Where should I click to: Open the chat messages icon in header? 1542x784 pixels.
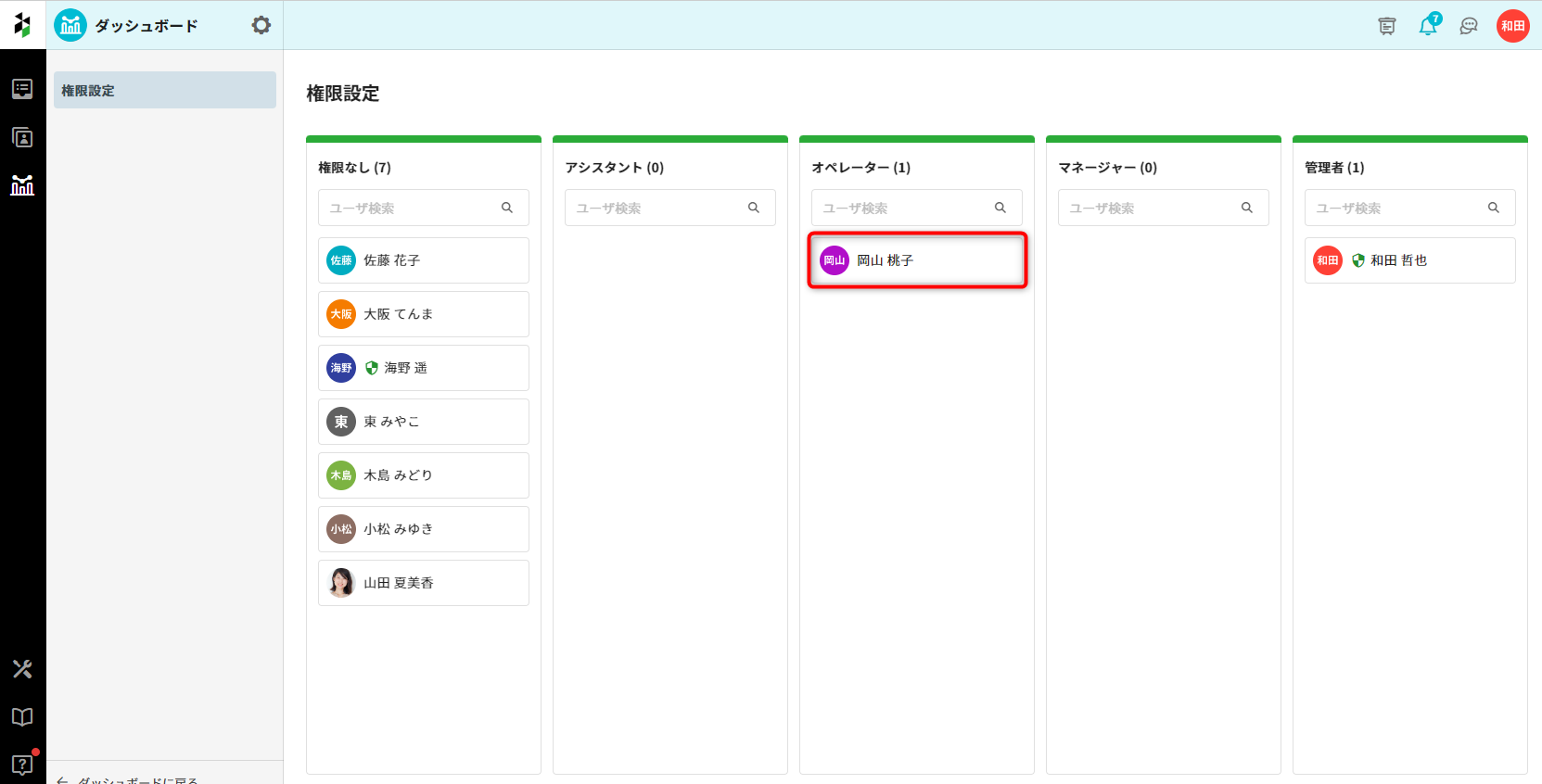click(x=1469, y=26)
